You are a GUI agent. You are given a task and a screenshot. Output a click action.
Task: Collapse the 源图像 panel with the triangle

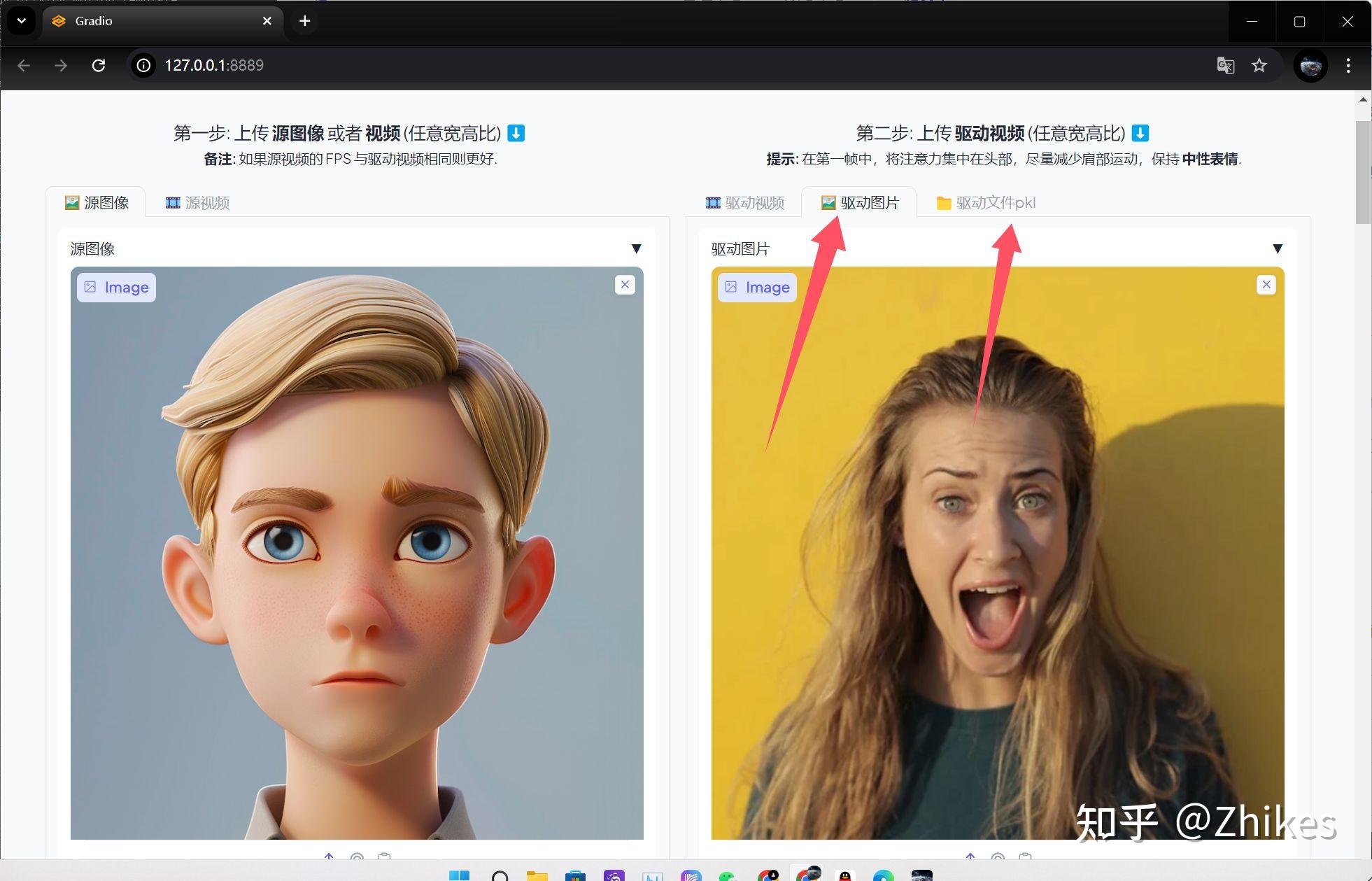636,248
